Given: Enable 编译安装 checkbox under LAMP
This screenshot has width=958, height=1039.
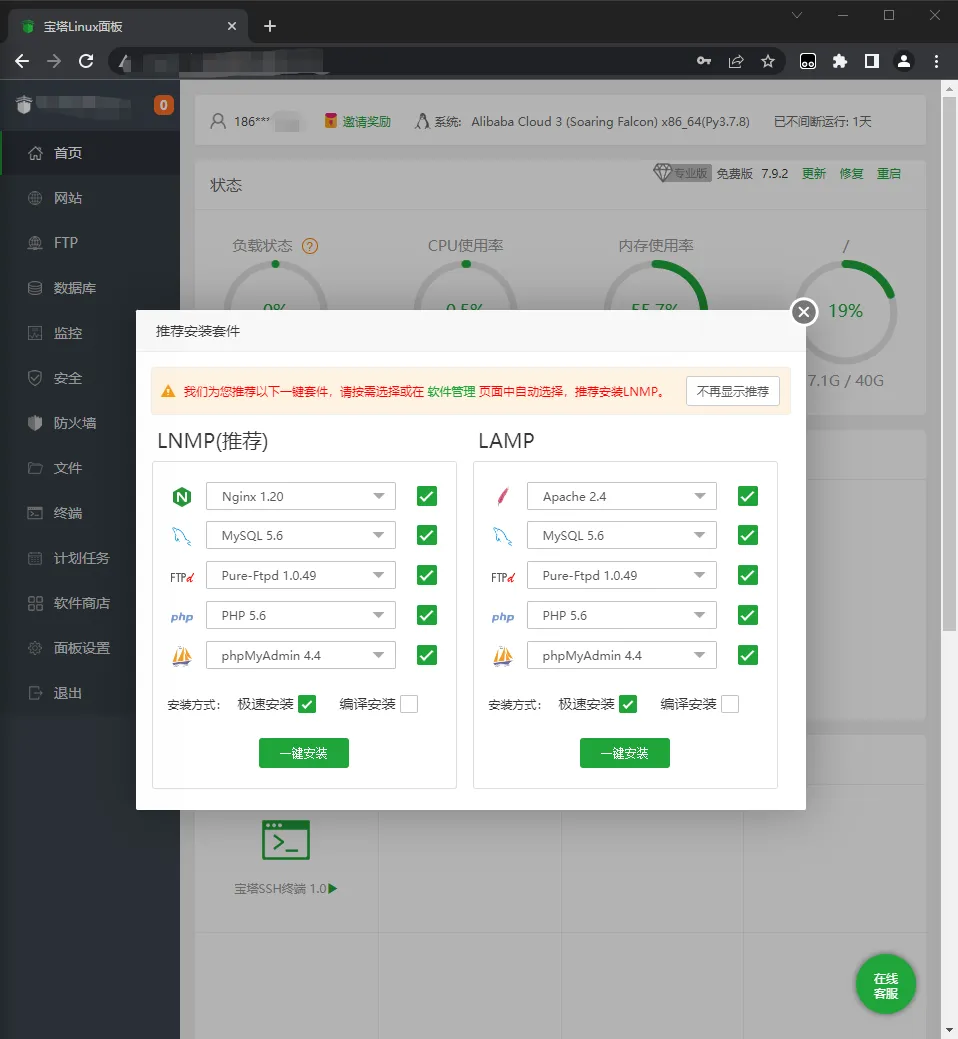Looking at the screenshot, I should click(729, 704).
